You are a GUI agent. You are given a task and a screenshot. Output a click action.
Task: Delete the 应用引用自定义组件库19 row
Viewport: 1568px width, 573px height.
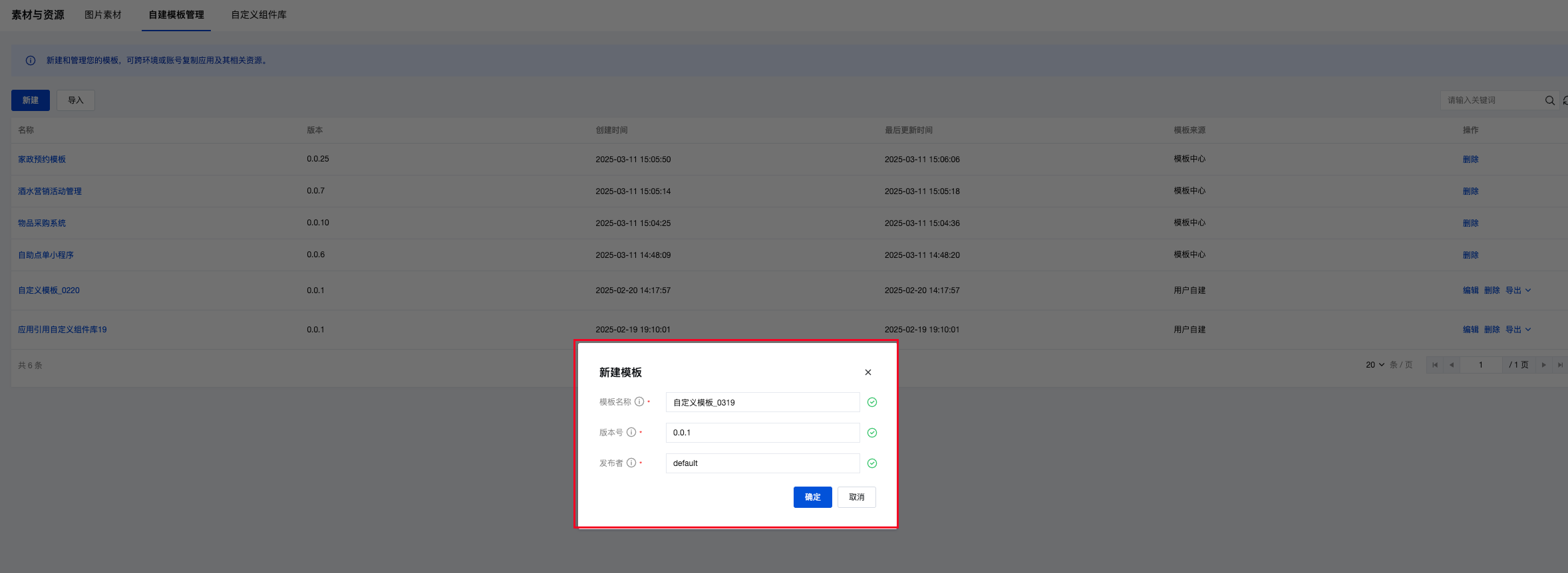[x=1491, y=330]
